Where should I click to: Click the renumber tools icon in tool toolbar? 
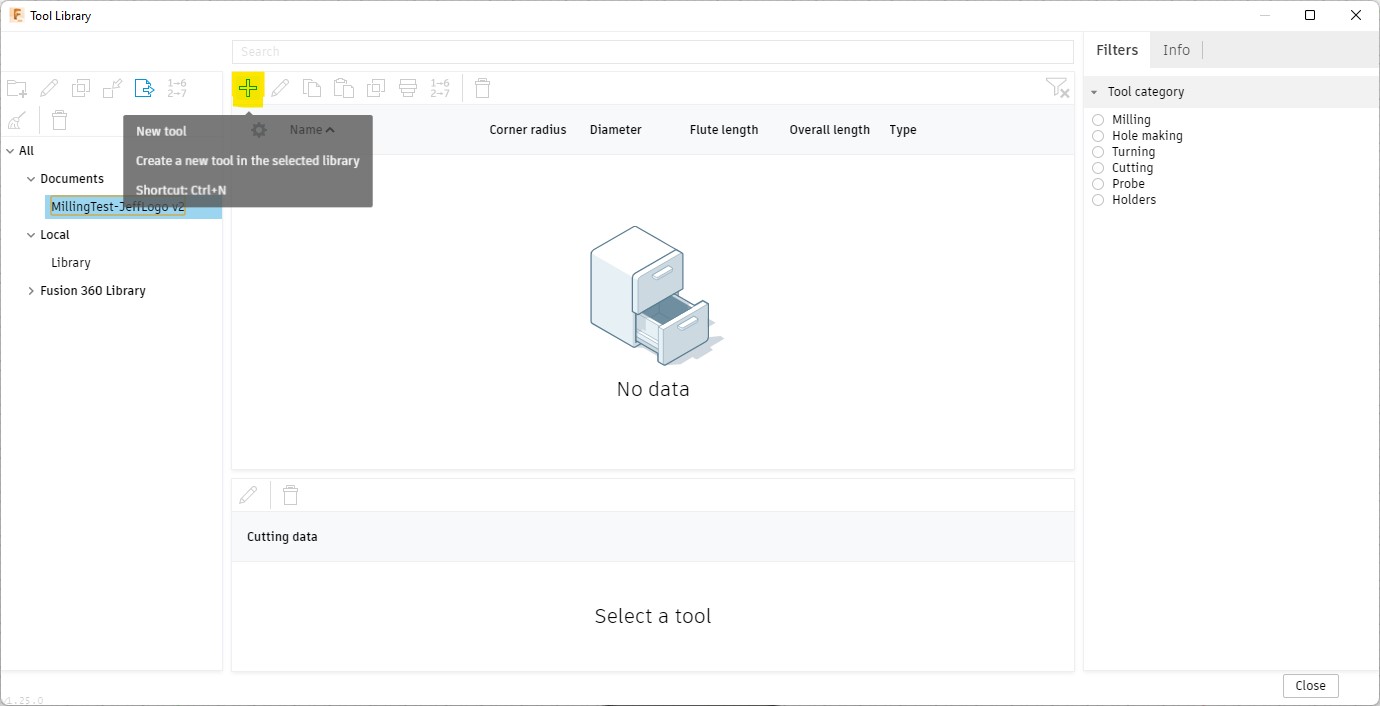tap(439, 88)
